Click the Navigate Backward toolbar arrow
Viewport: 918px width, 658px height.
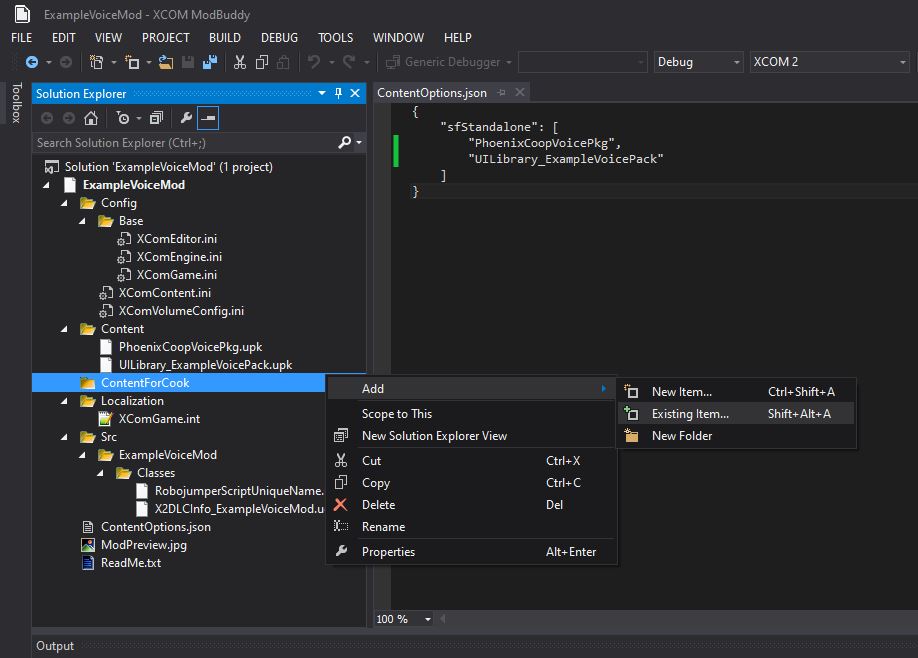pyautogui.click(x=33, y=62)
